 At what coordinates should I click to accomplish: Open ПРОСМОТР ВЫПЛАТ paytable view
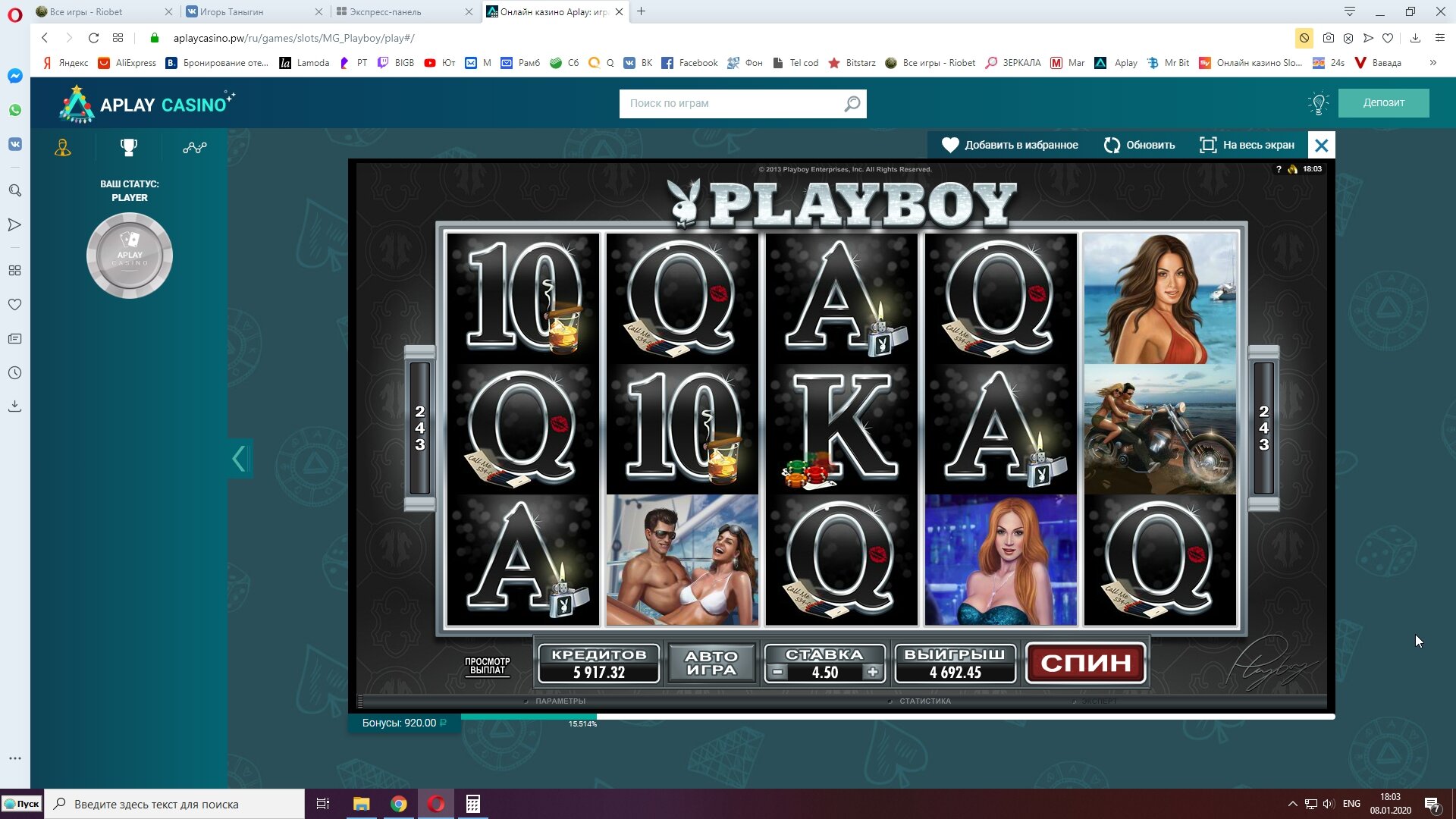487,666
